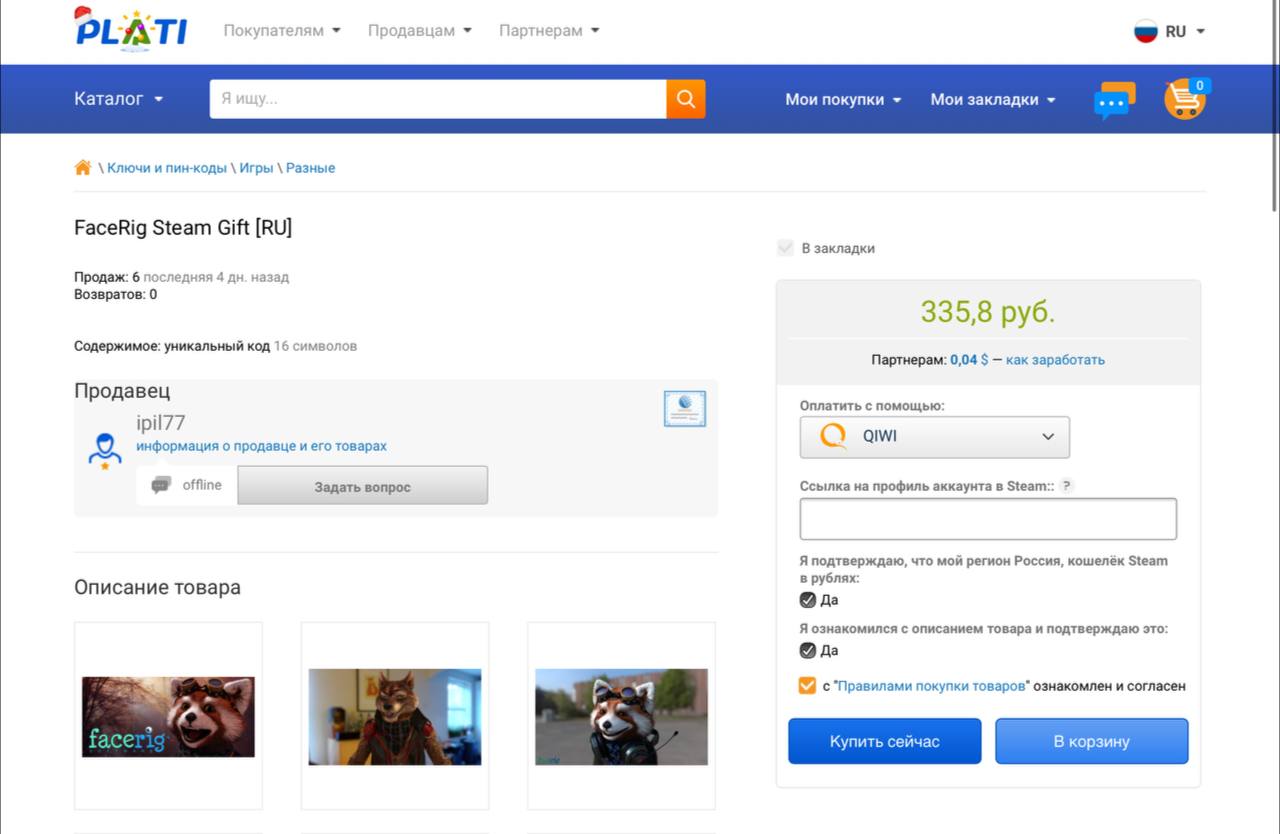Viewport: 1280px width, 834px height.
Task: Click the Russian flag icon
Action: (x=1145, y=31)
